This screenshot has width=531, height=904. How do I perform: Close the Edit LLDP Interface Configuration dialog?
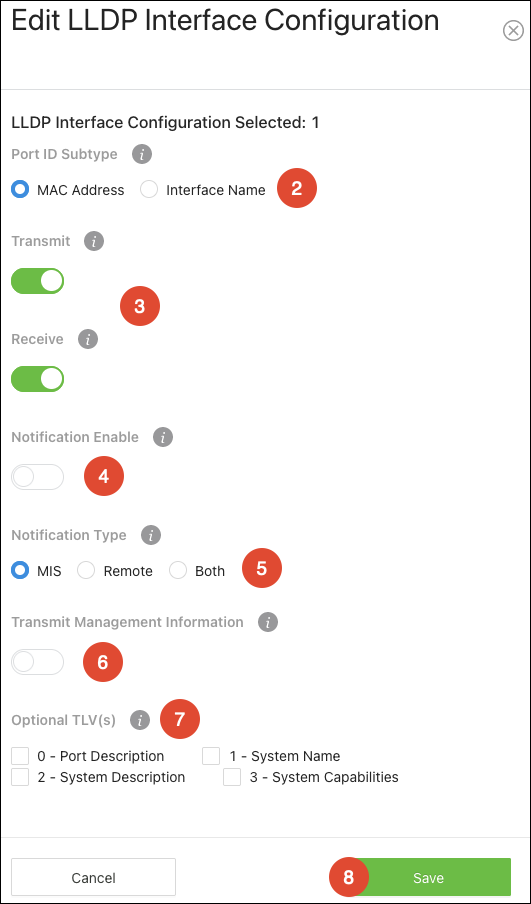[513, 31]
